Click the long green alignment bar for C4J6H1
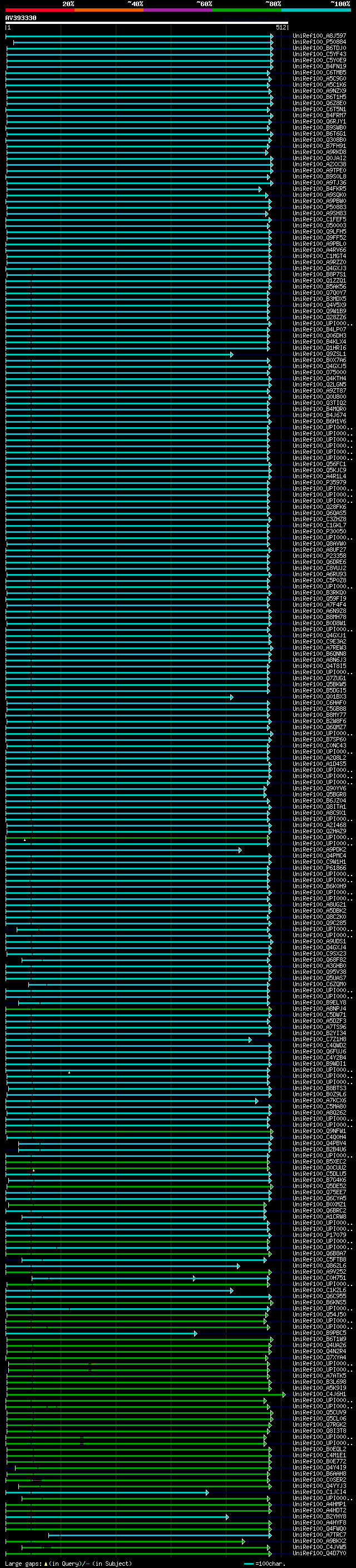356x1568 pixels. coord(146,1394)
